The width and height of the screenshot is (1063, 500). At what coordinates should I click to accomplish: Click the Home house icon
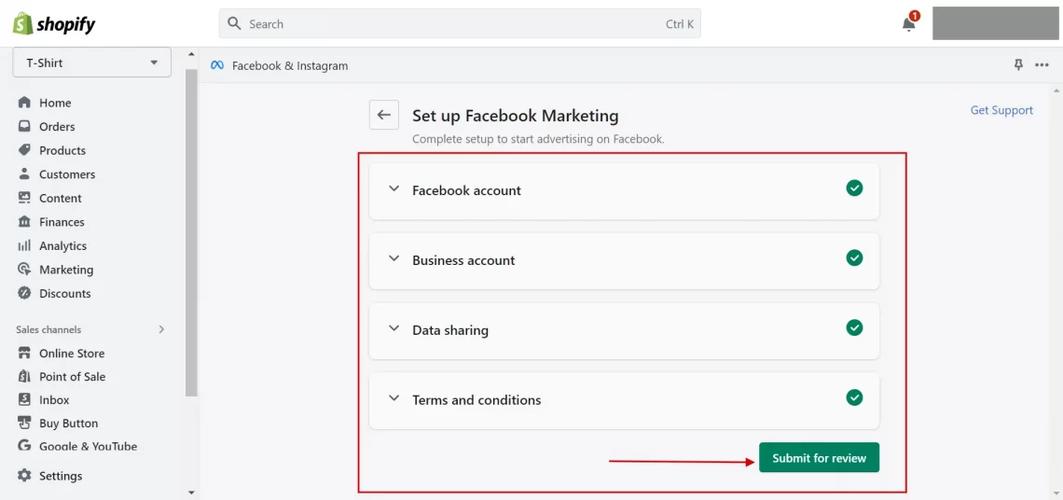point(24,102)
